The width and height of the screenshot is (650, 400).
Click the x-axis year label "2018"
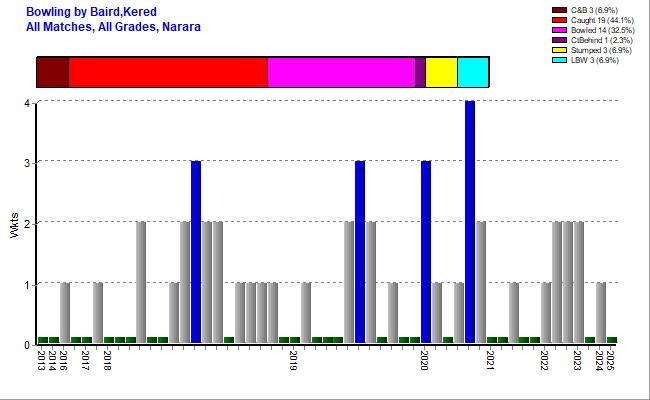[x=107, y=360]
